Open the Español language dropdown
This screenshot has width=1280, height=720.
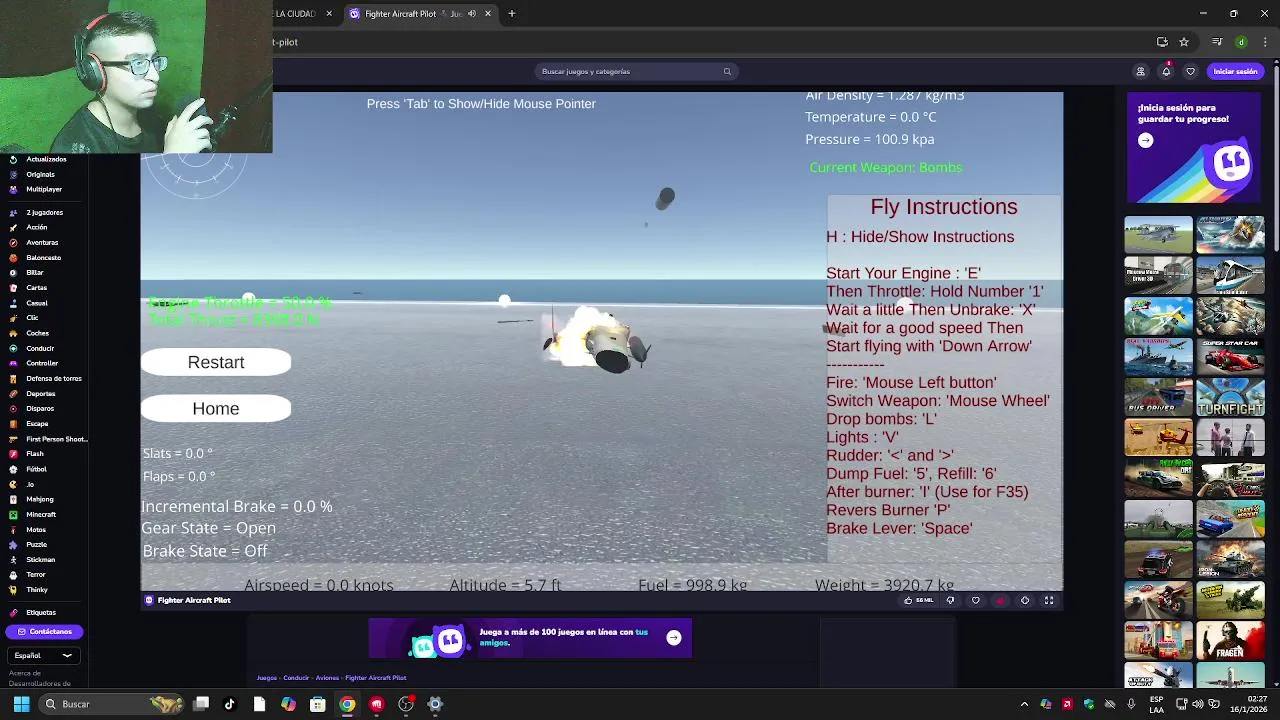pyautogui.click(x=44, y=656)
